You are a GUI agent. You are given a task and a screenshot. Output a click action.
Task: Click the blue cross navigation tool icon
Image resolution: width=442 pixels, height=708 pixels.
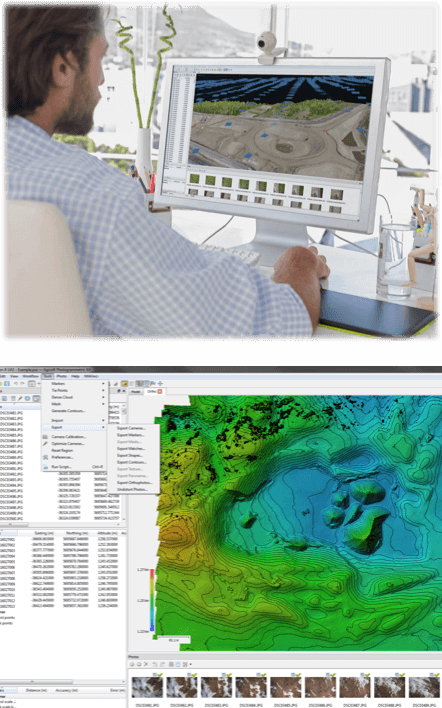click(160, 383)
